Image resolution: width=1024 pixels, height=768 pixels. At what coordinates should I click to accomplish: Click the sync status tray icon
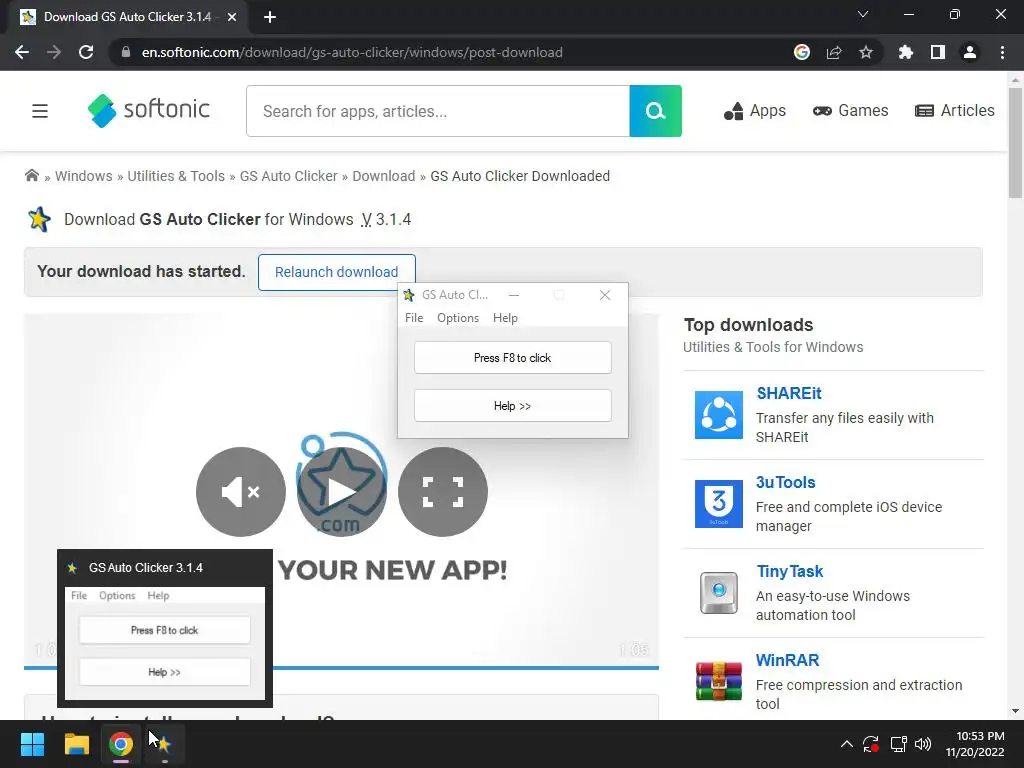point(871,744)
